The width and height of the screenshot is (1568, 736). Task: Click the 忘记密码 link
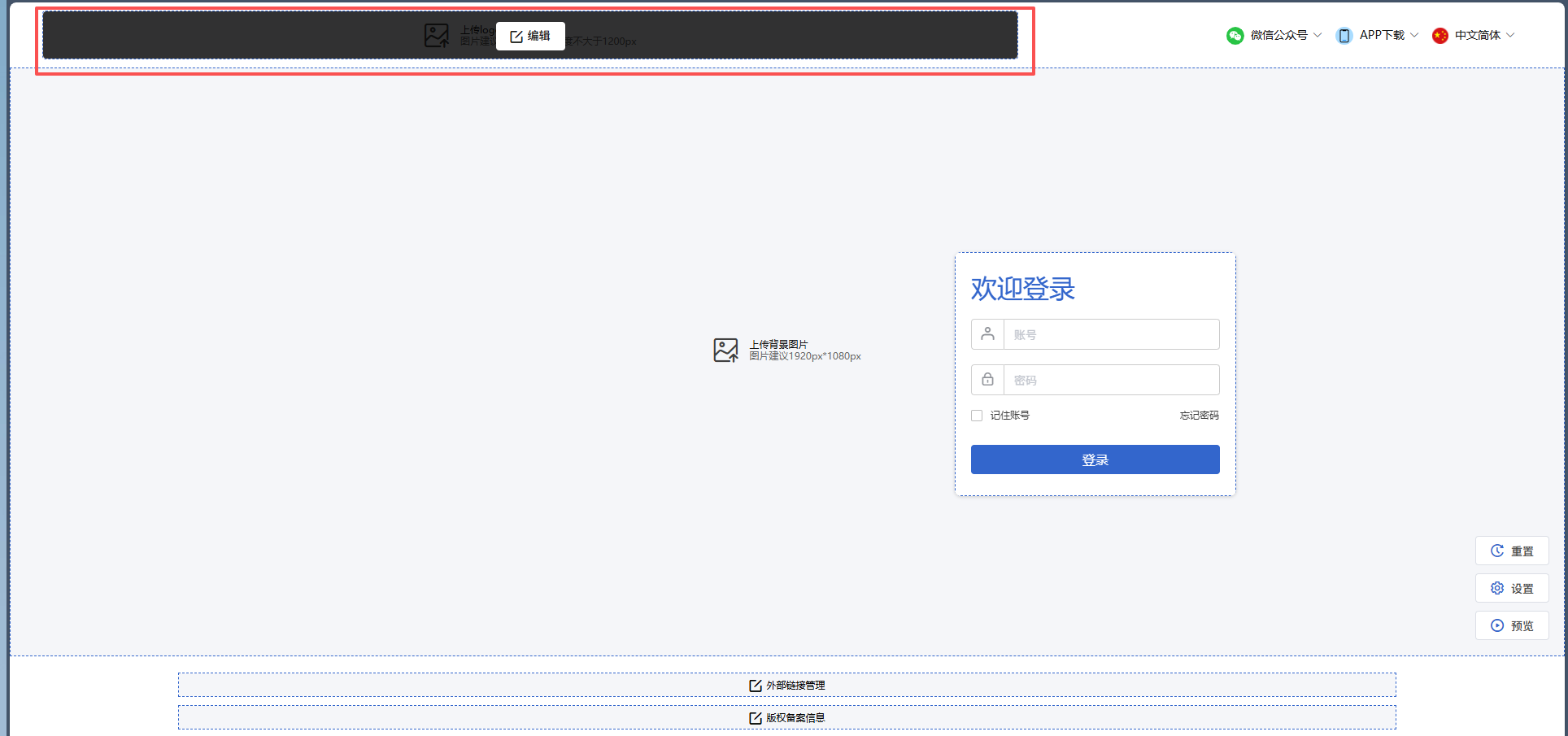pos(1199,416)
